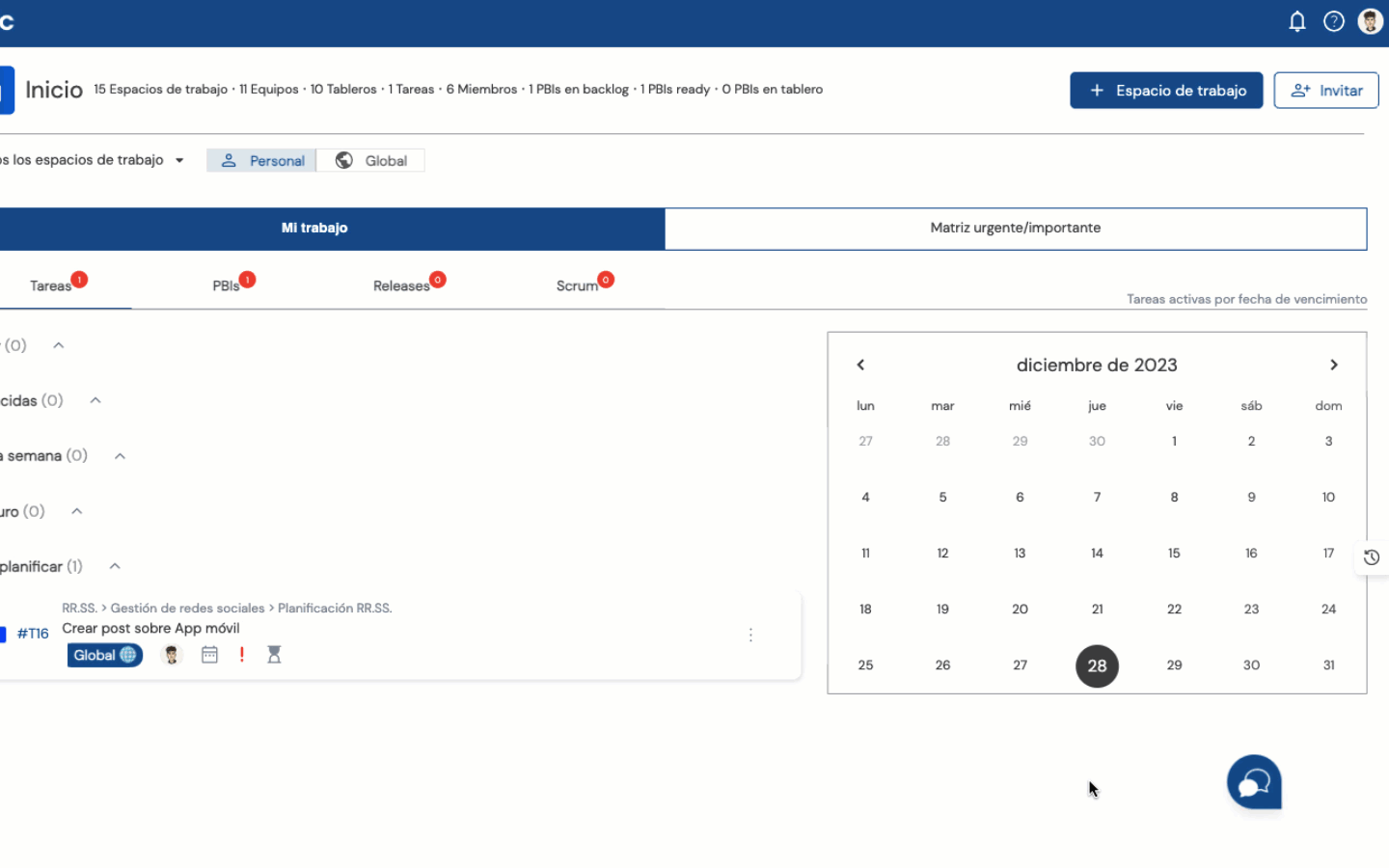Click the hourglass icon on the task
Viewport: 1389px width, 868px height.
274,655
